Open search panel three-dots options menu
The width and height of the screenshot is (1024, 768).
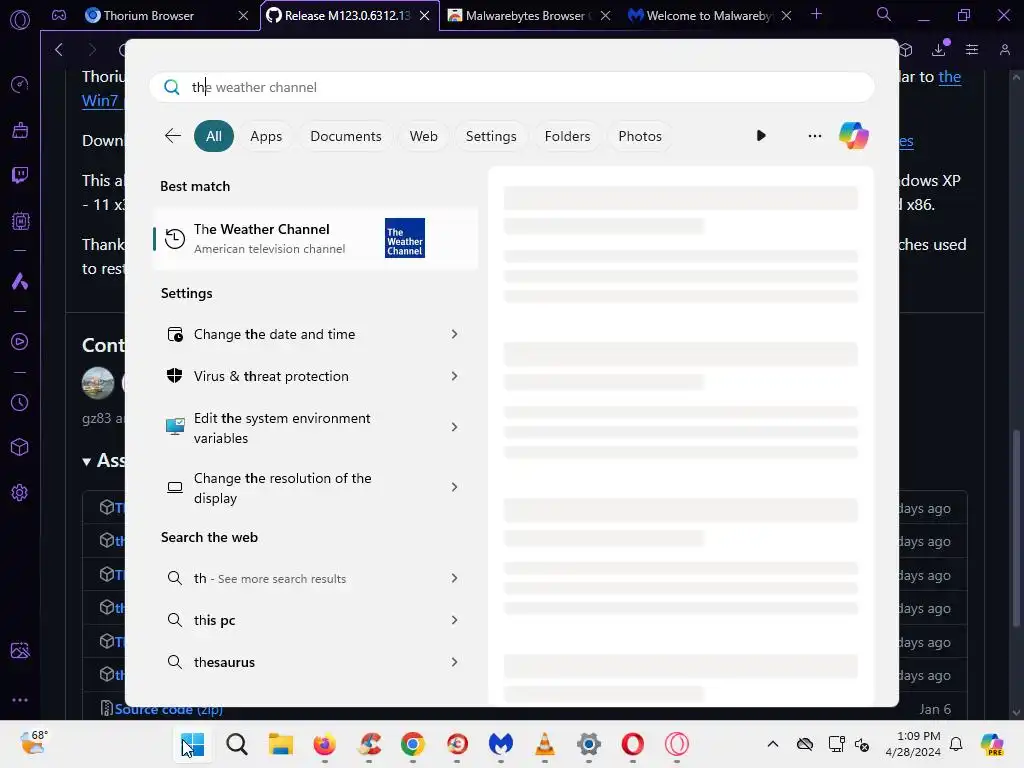[814, 136]
